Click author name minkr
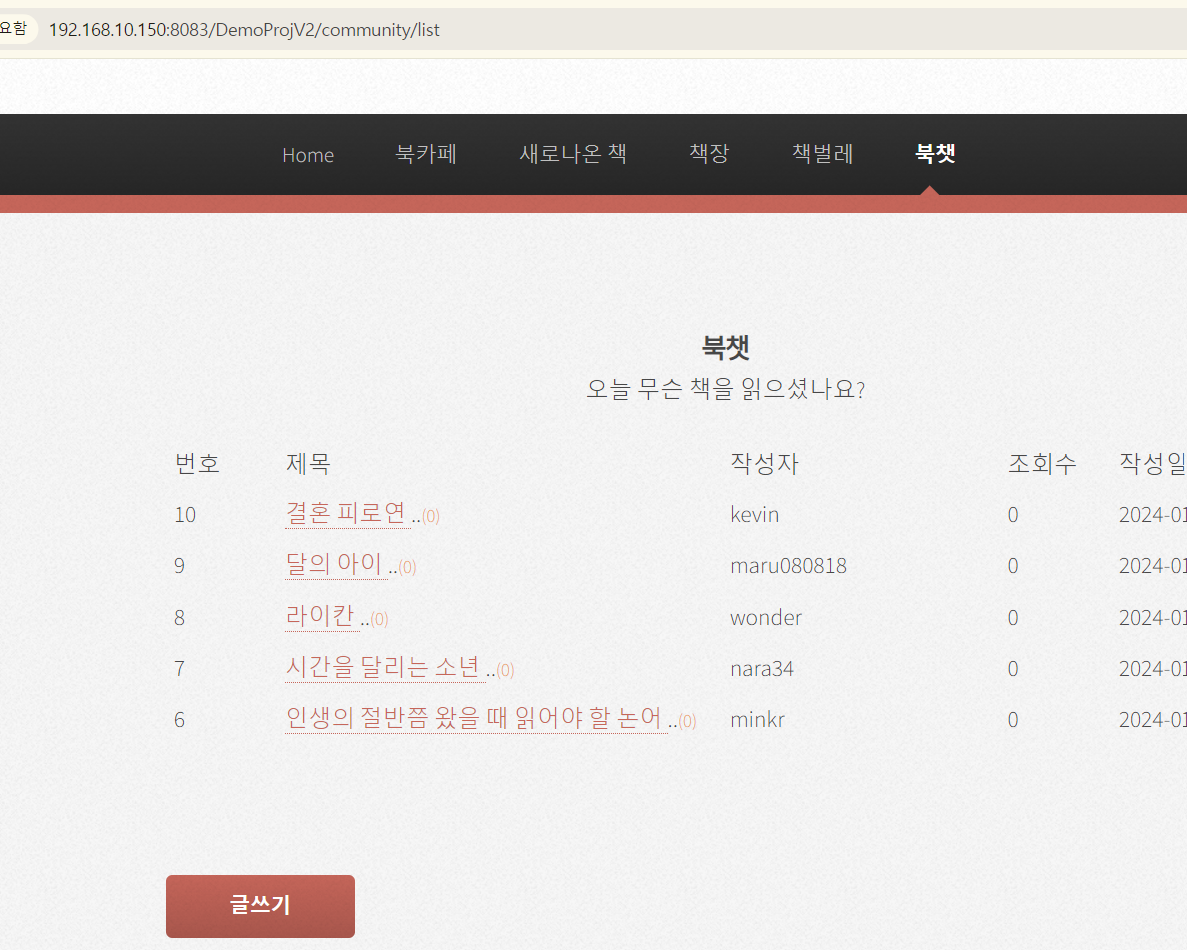This screenshot has width=1187, height=950. coord(757,720)
